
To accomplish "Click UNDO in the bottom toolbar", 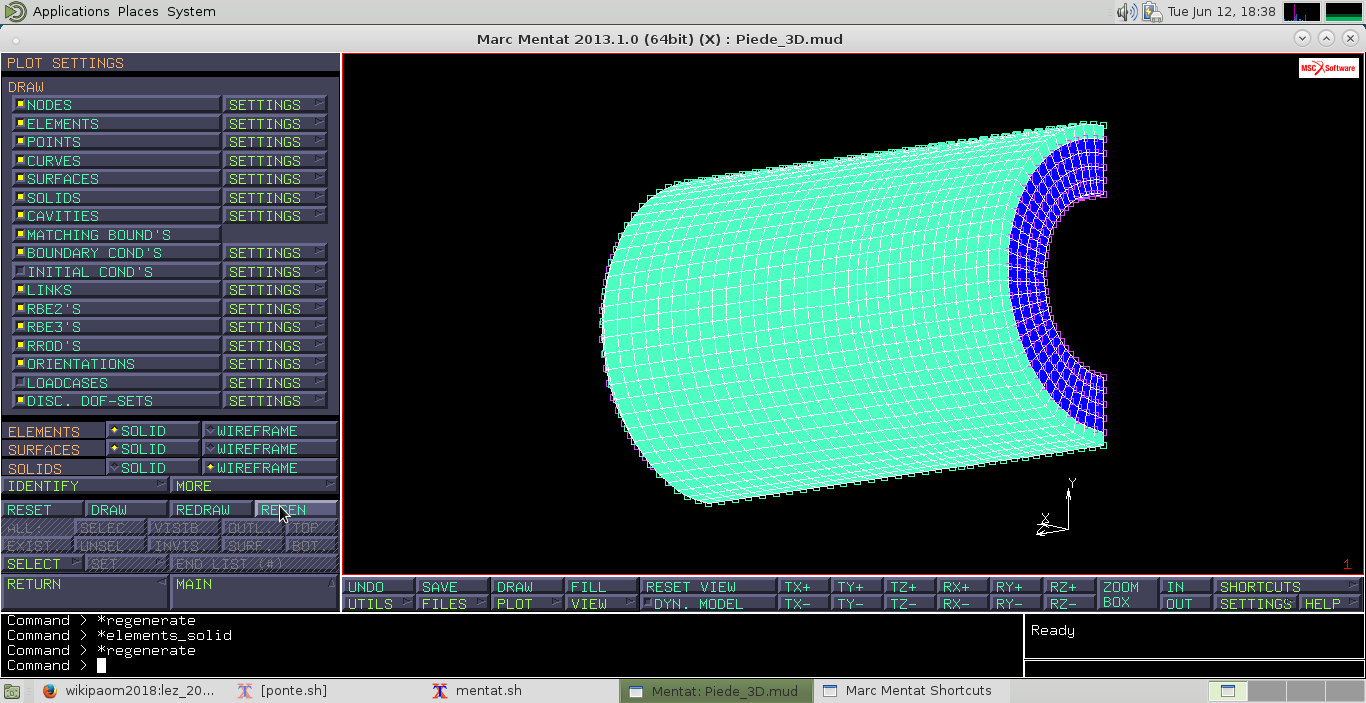I will pyautogui.click(x=378, y=587).
